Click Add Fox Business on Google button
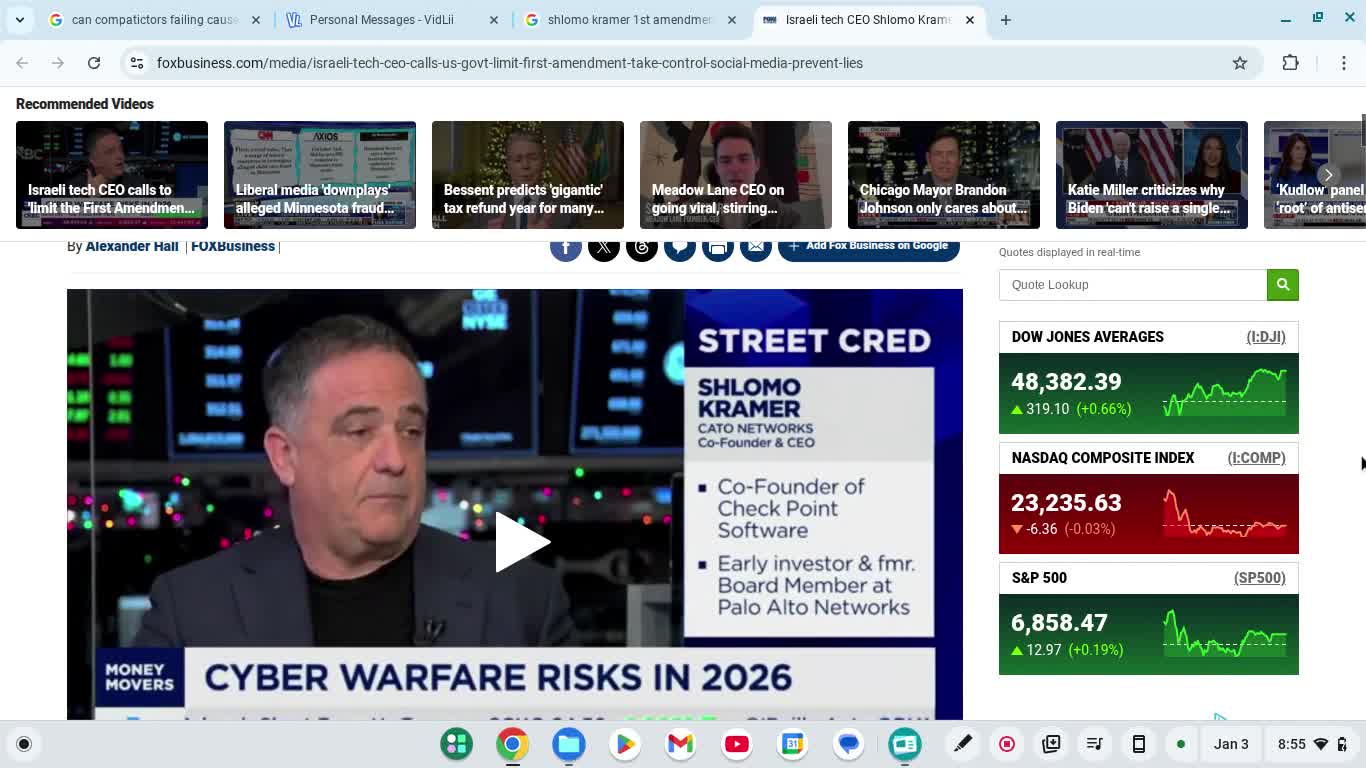Image resolution: width=1366 pixels, height=768 pixels. (x=868, y=246)
